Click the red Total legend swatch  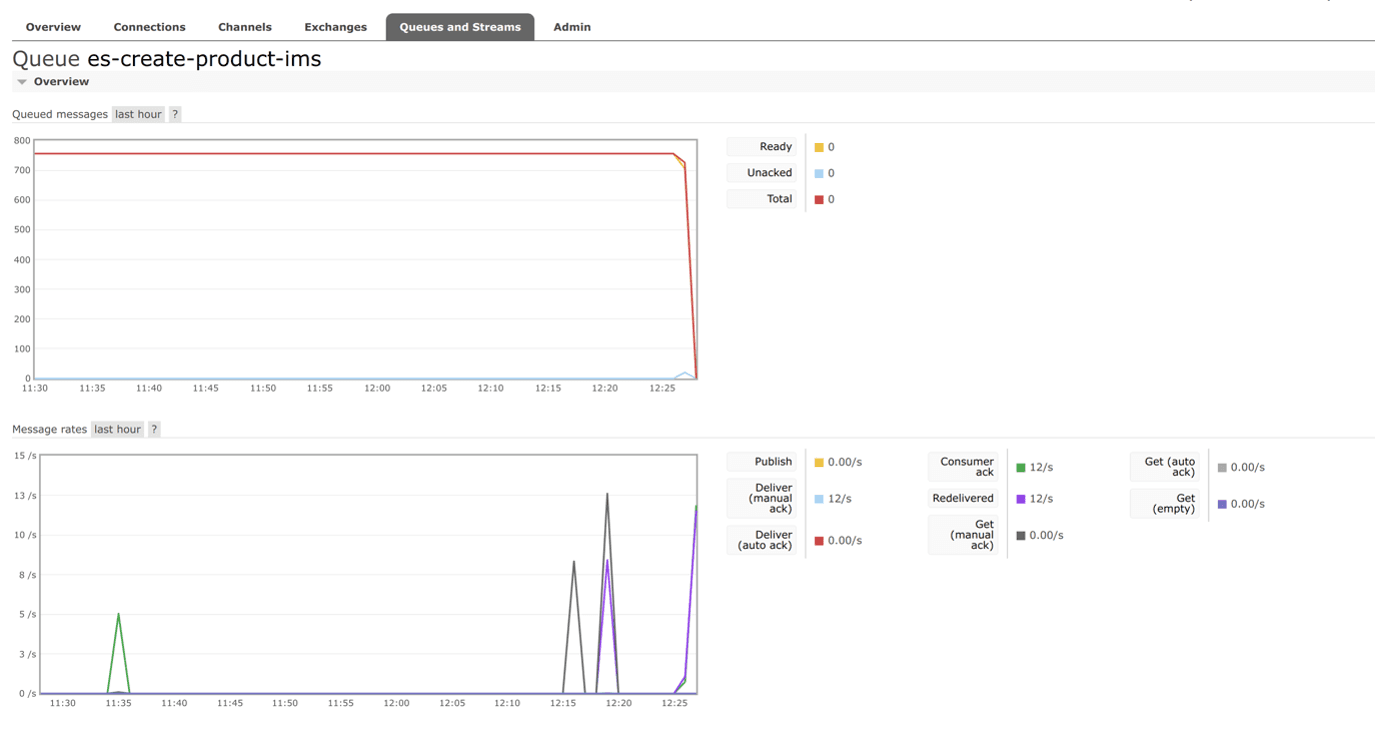819,200
